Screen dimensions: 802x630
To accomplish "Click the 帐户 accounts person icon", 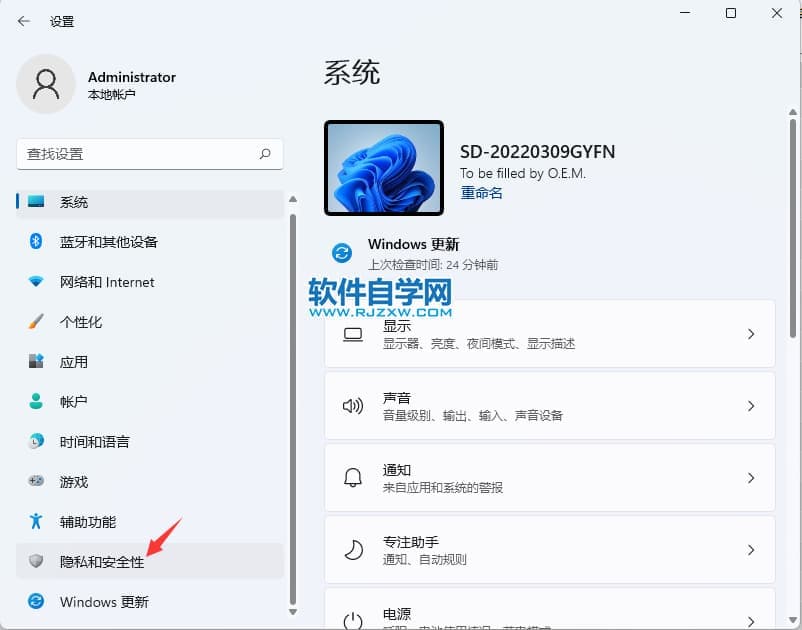I will 36,402.
